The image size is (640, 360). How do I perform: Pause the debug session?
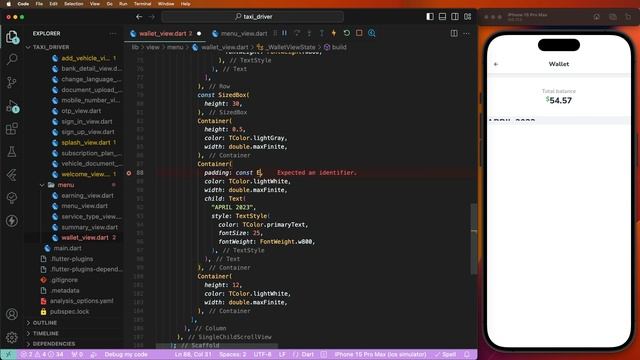click(x=284, y=33)
